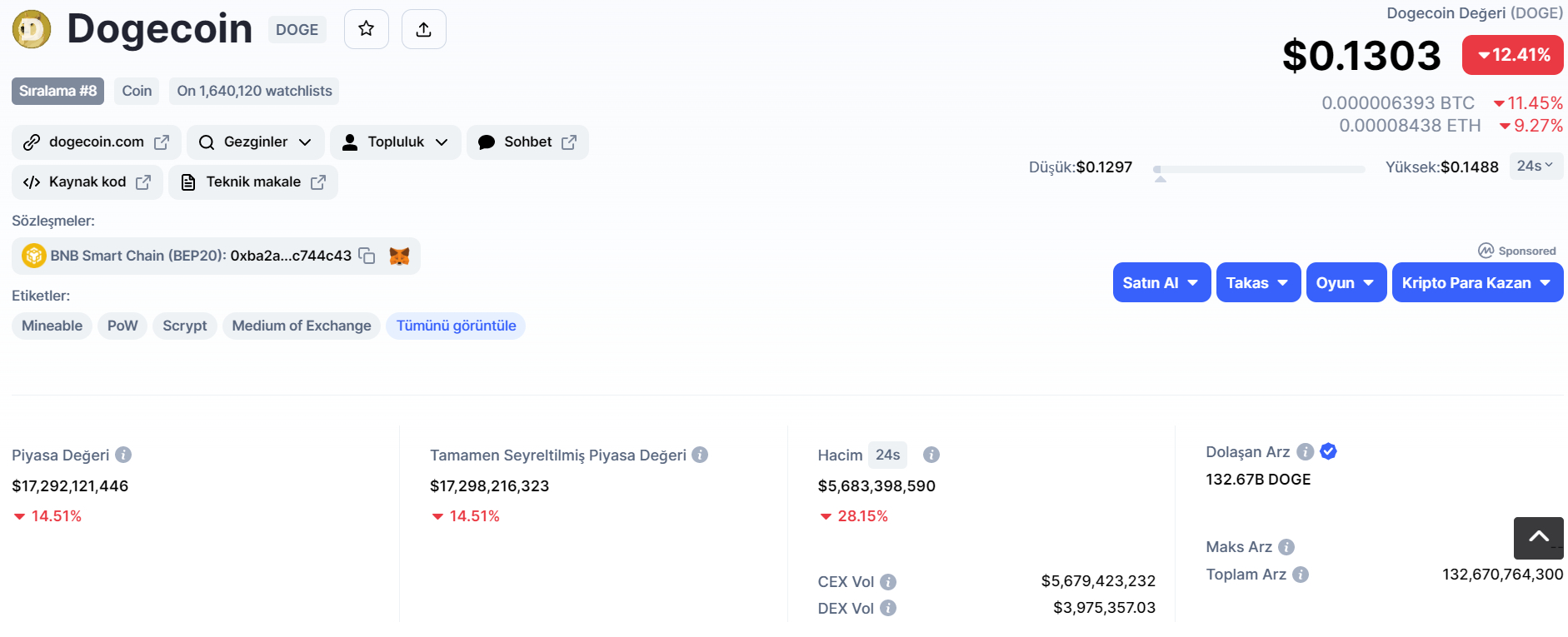Screen dimensions: 1568x637
Task: Click the Dogecoin logo icon
Action: 32,29
